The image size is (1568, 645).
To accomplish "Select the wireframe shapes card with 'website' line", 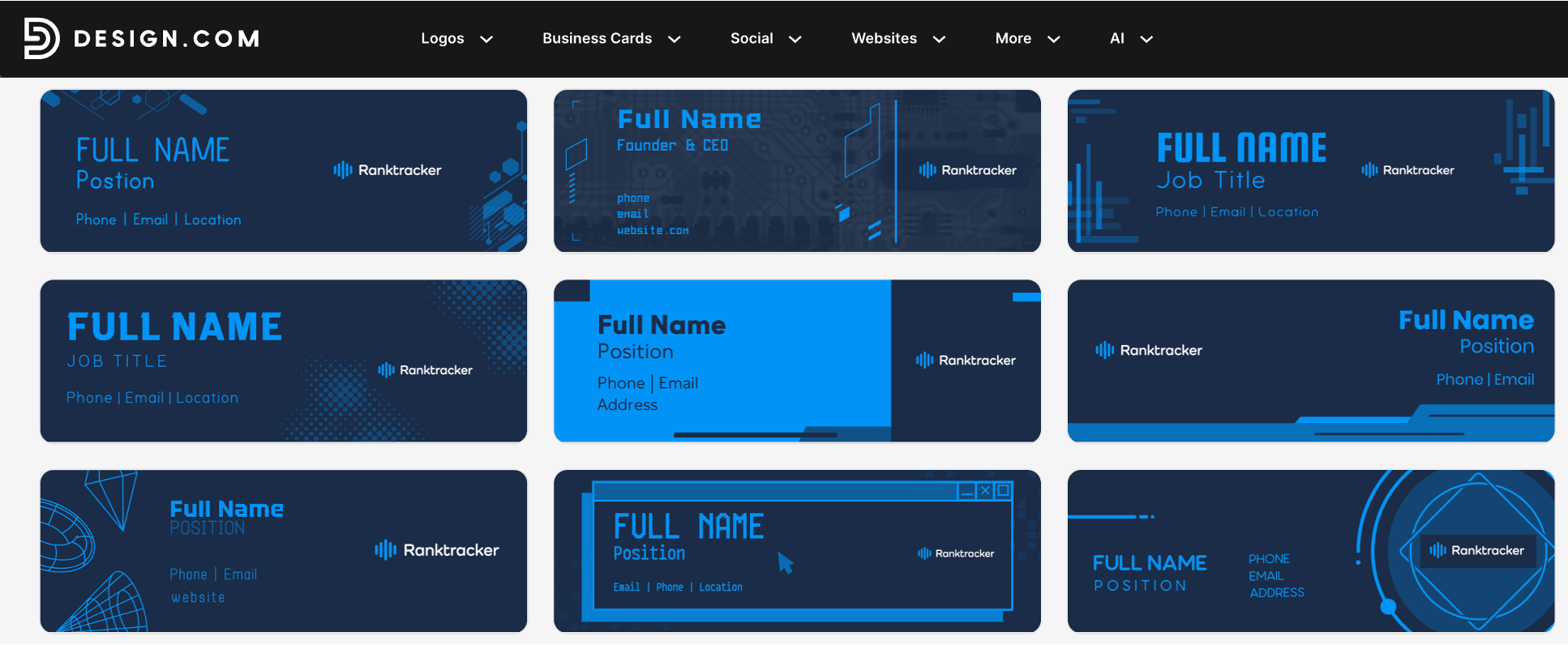I will (x=284, y=551).
